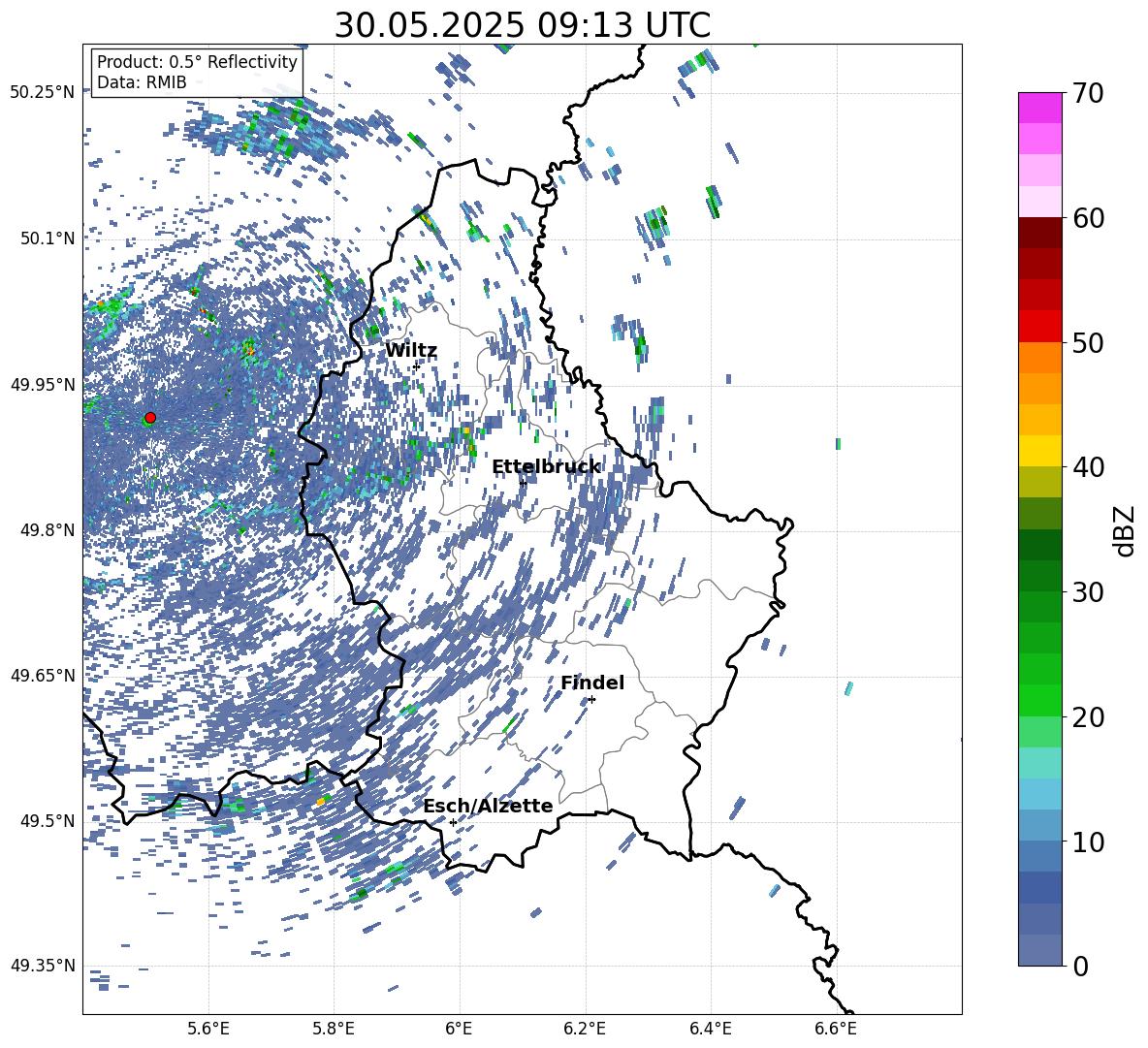
Task: Click the colorbar 70 tick label
Action: (x=1088, y=93)
